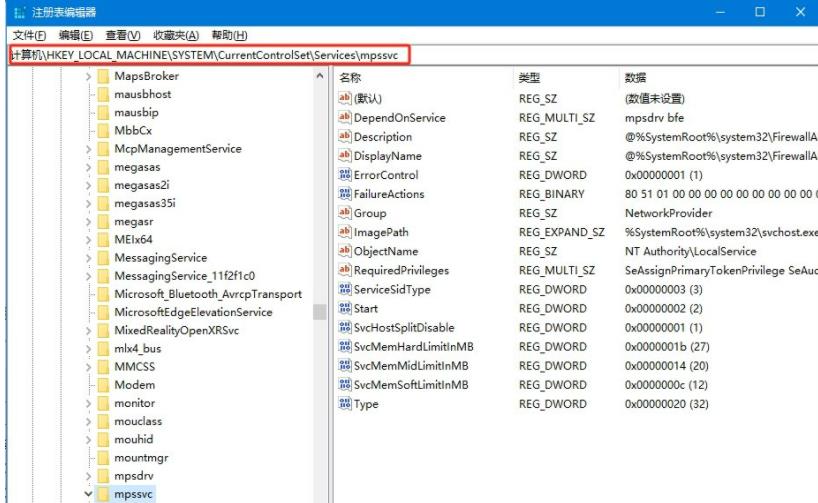Click the string icon beside Description

344,136
